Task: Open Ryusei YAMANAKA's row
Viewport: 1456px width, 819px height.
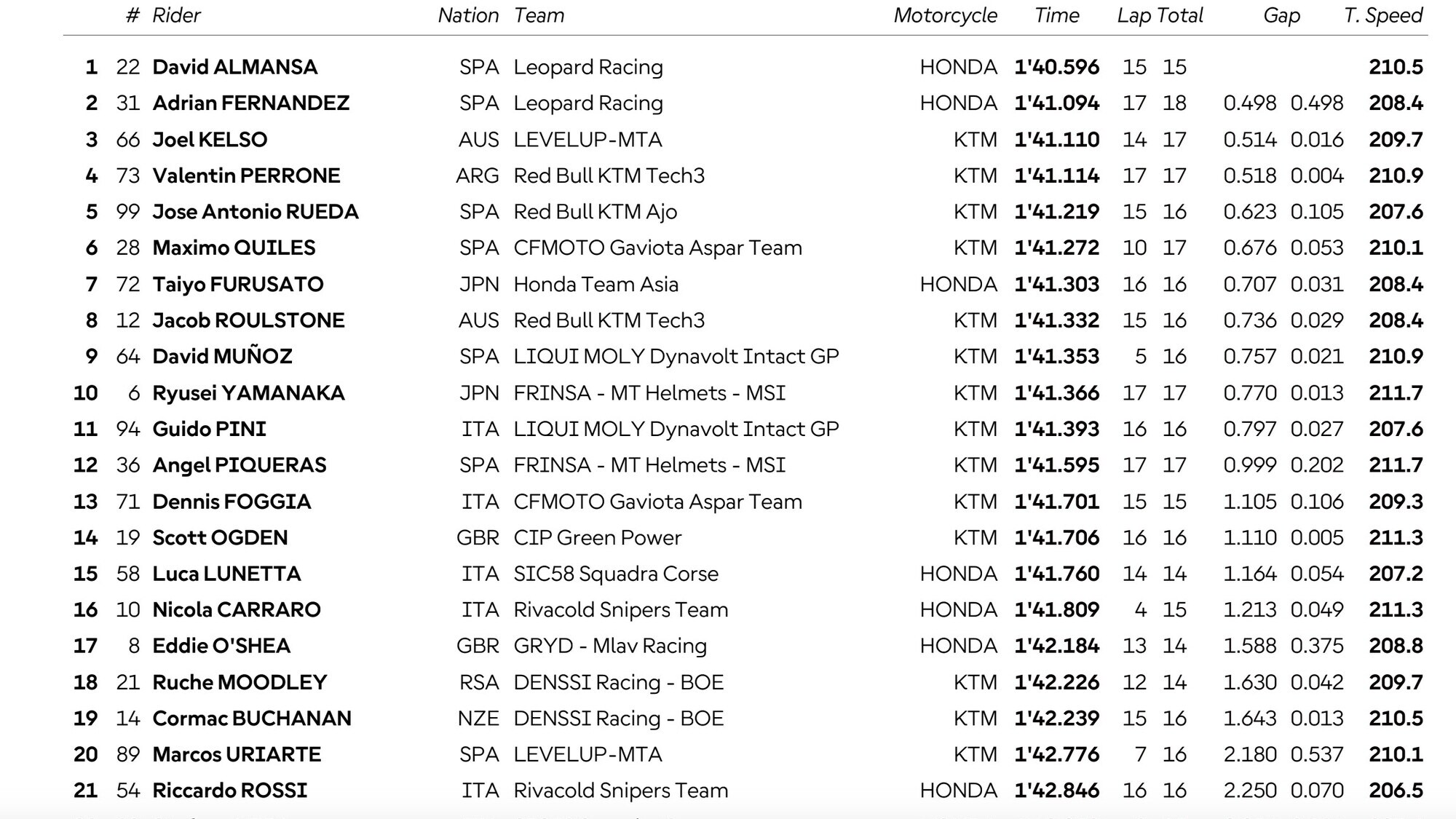Action: tap(248, 393)
